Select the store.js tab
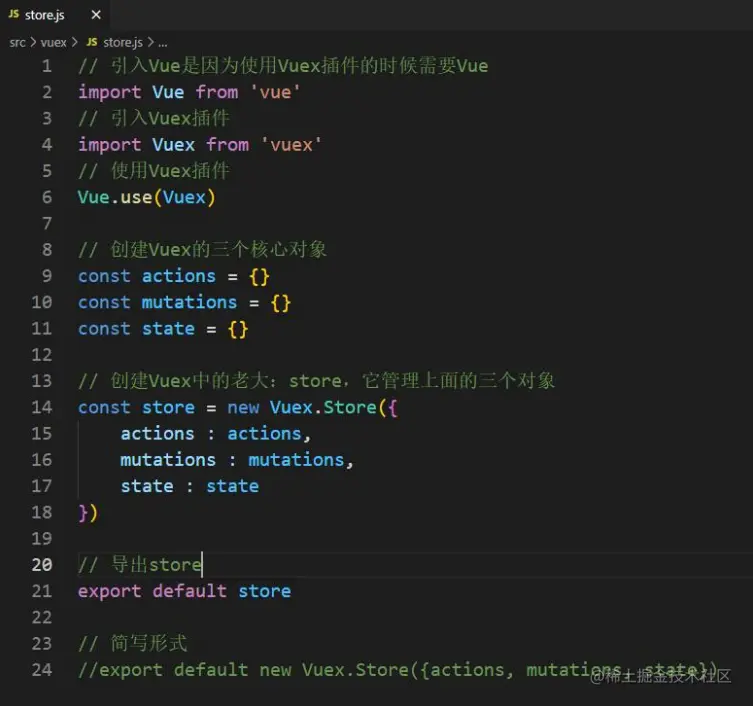The width and height of the screenshot is (753, 706). (55, 15)
